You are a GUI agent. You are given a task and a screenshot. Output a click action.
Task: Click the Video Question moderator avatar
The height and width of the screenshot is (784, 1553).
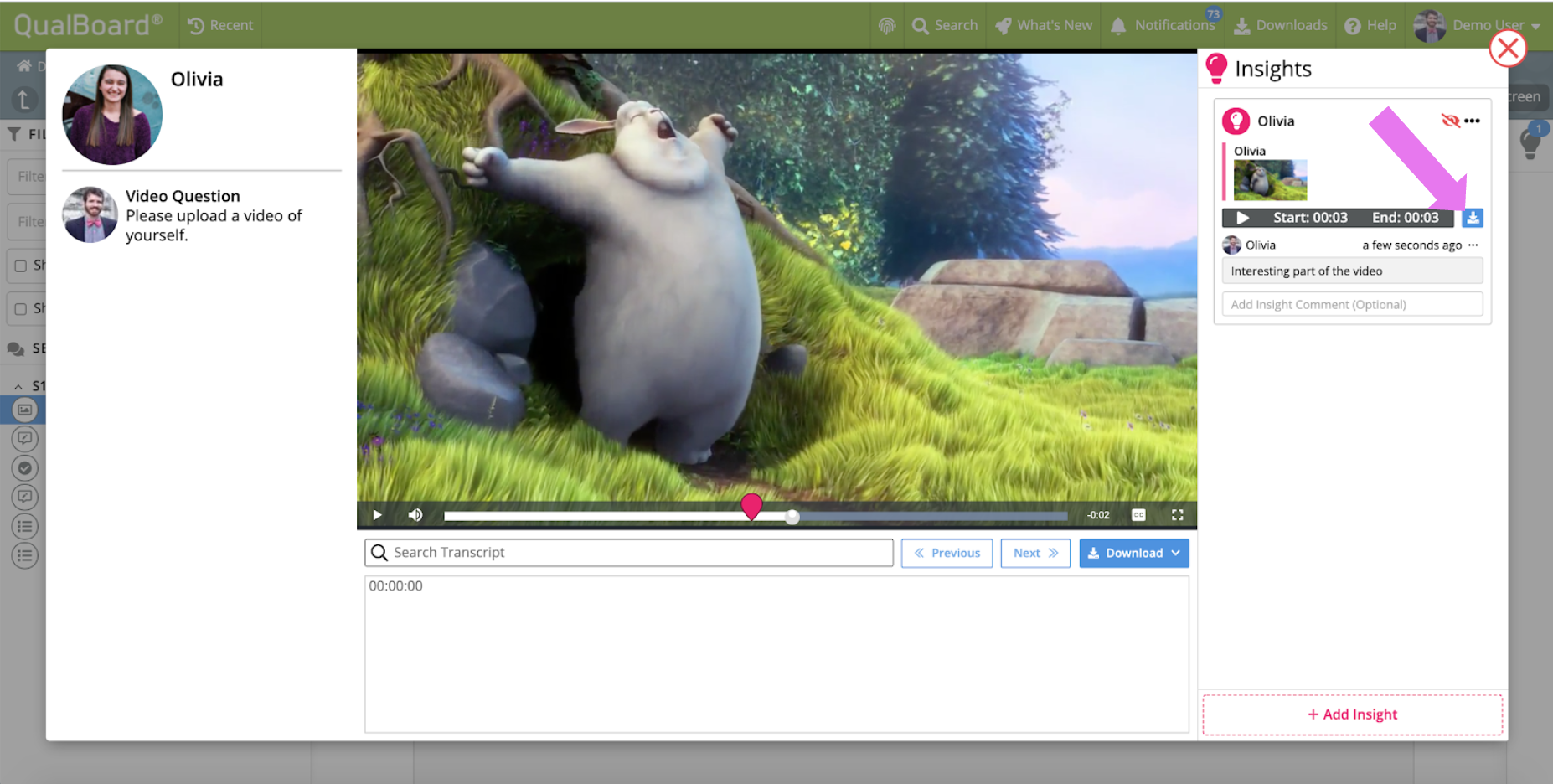[x=90, y=214]
